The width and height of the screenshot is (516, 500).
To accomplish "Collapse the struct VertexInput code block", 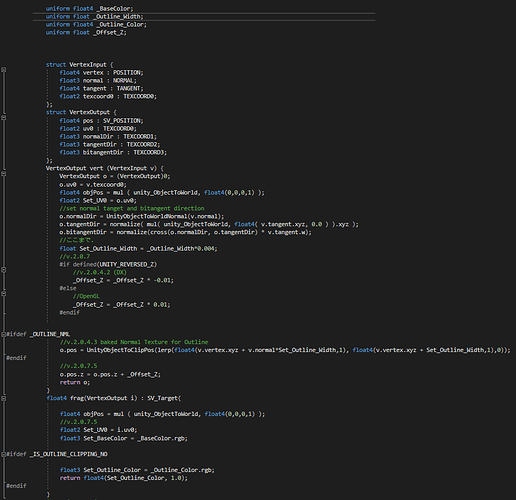I will pyautogui.click(x=3, y=70).
